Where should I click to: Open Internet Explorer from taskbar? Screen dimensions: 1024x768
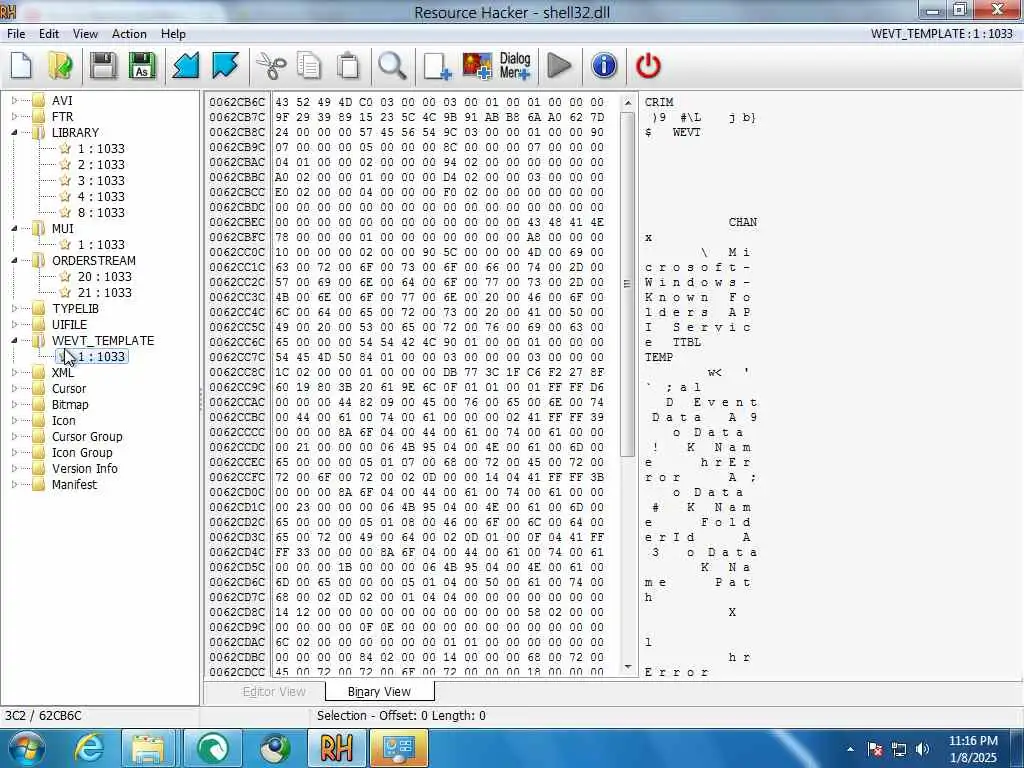[89, 748]
